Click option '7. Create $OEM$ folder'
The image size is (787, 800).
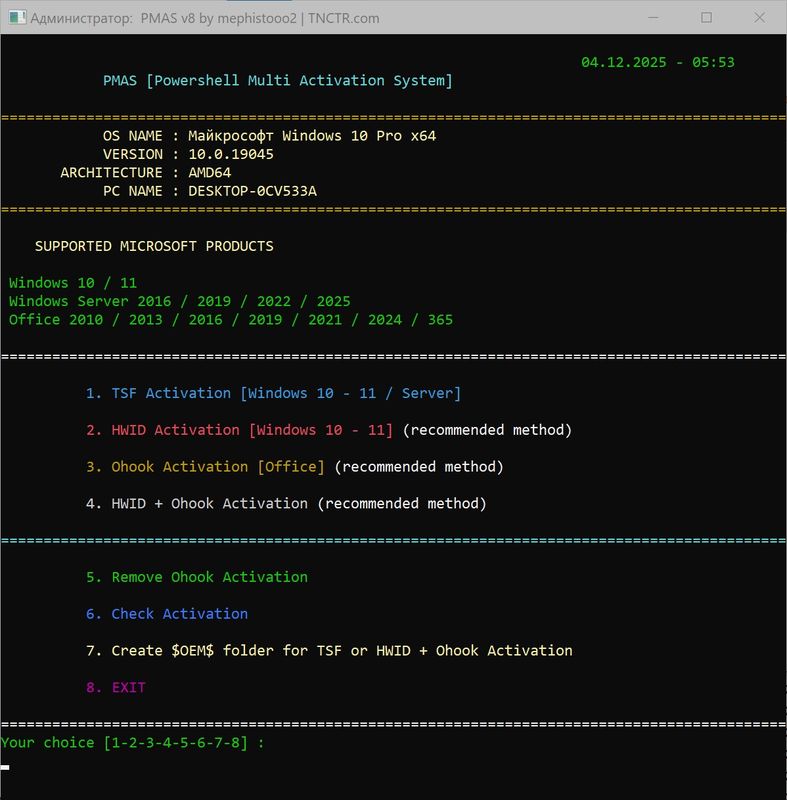[329, 650]
